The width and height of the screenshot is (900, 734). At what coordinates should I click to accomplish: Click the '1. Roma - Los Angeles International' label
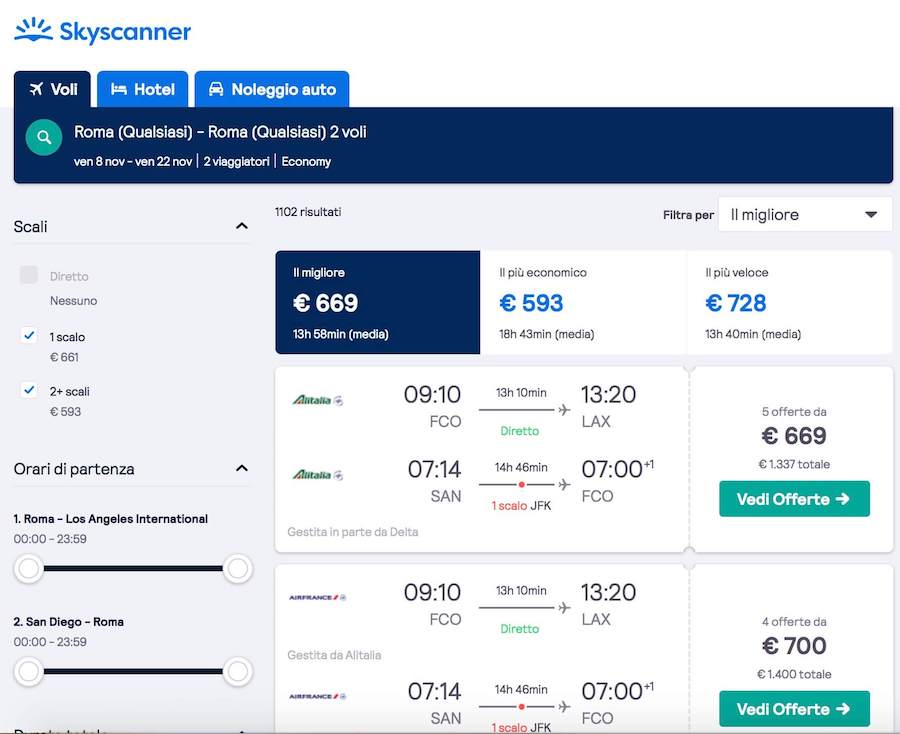click(x=111, y=519)
